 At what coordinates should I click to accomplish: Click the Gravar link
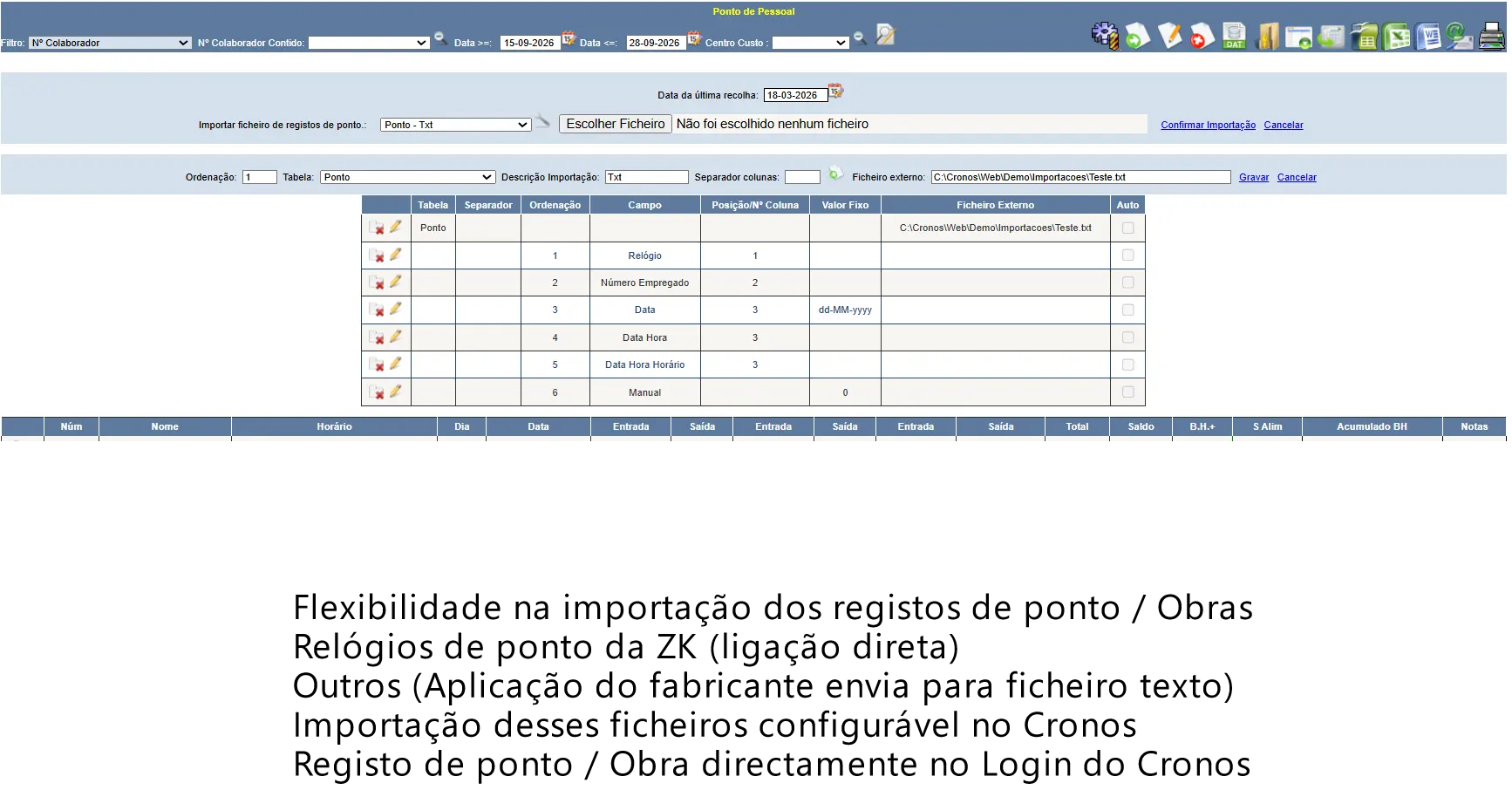click(1254, 177)
